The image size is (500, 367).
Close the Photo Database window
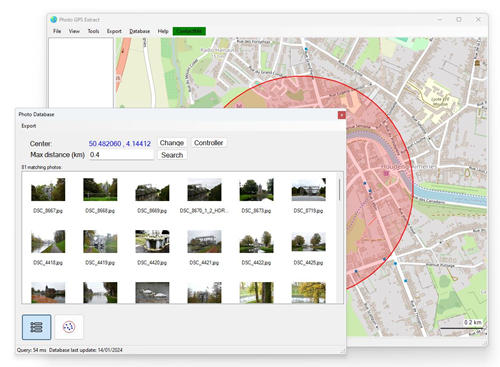(342, 115)
